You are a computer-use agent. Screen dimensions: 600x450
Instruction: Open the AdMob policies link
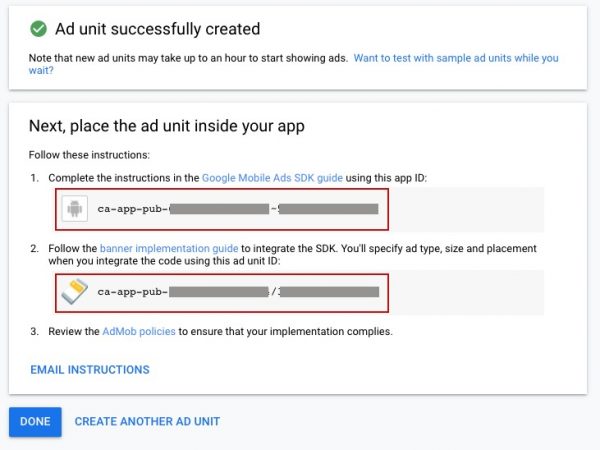pos(145,331)
